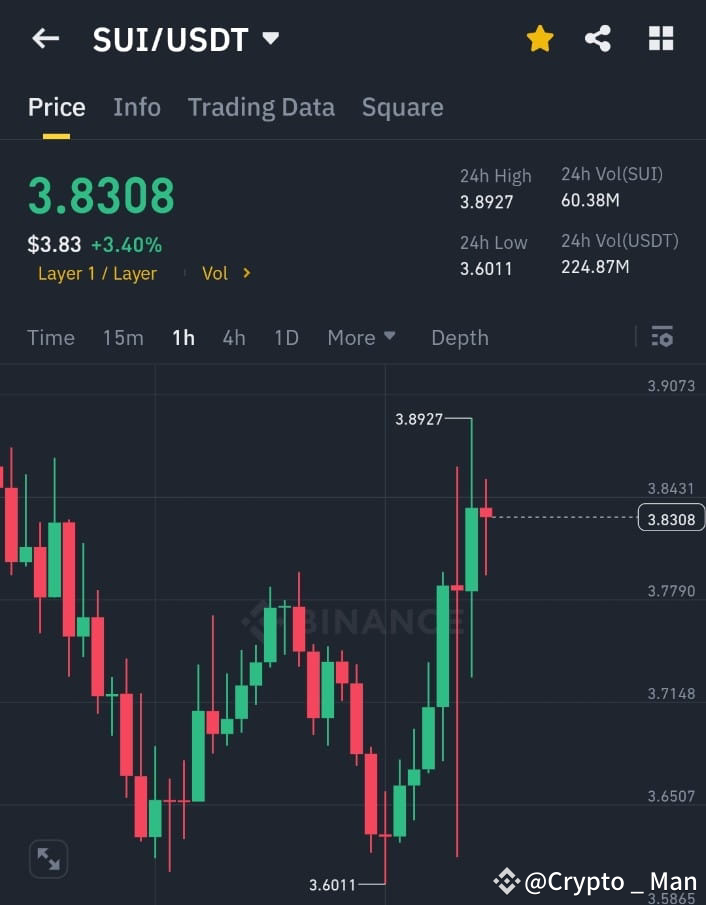Open the Square tab

[x=403, y=107]
